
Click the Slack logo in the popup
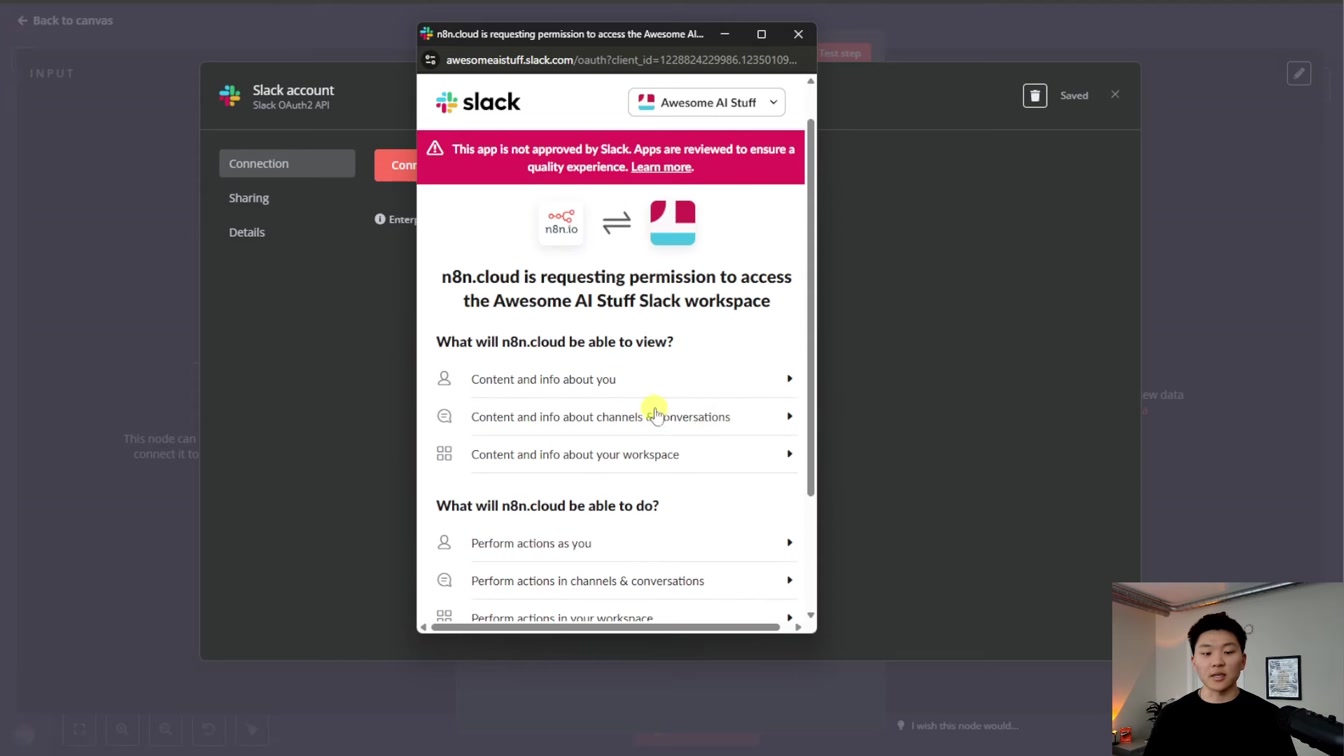pyautogui.click(x=478, y=102)
